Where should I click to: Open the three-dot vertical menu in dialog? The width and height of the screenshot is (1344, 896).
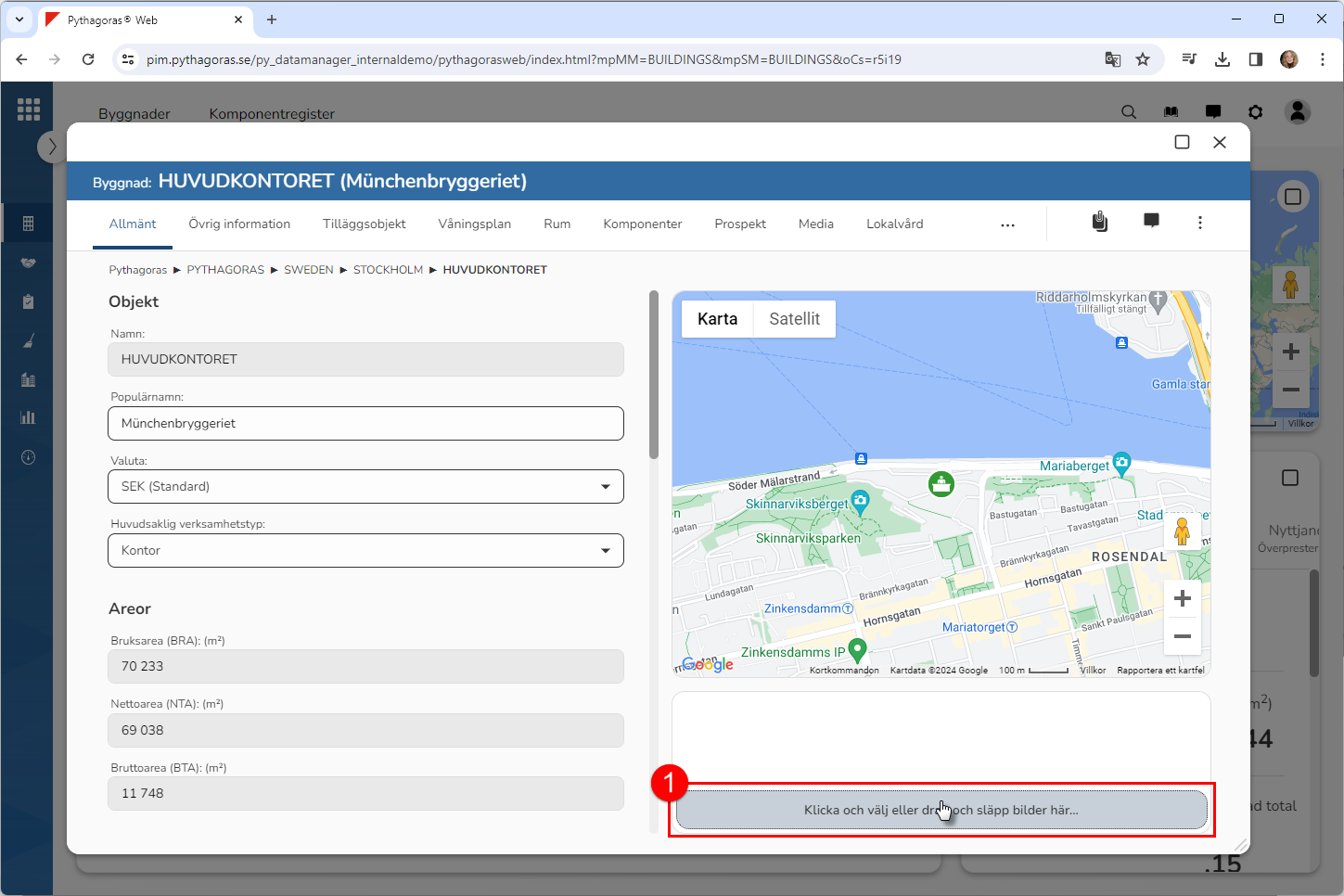click(1199, 223)
